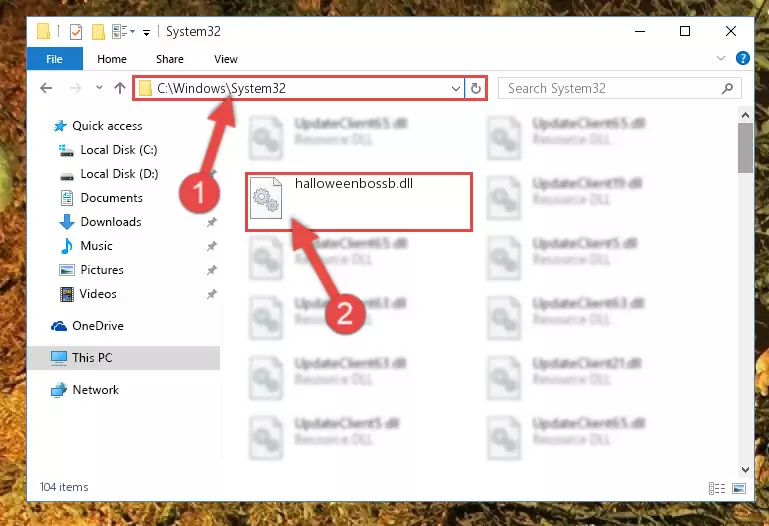This screenshot has width=769, height=526.
Task: Switch to the Home ribbon tab
Action: coord(112,59)
